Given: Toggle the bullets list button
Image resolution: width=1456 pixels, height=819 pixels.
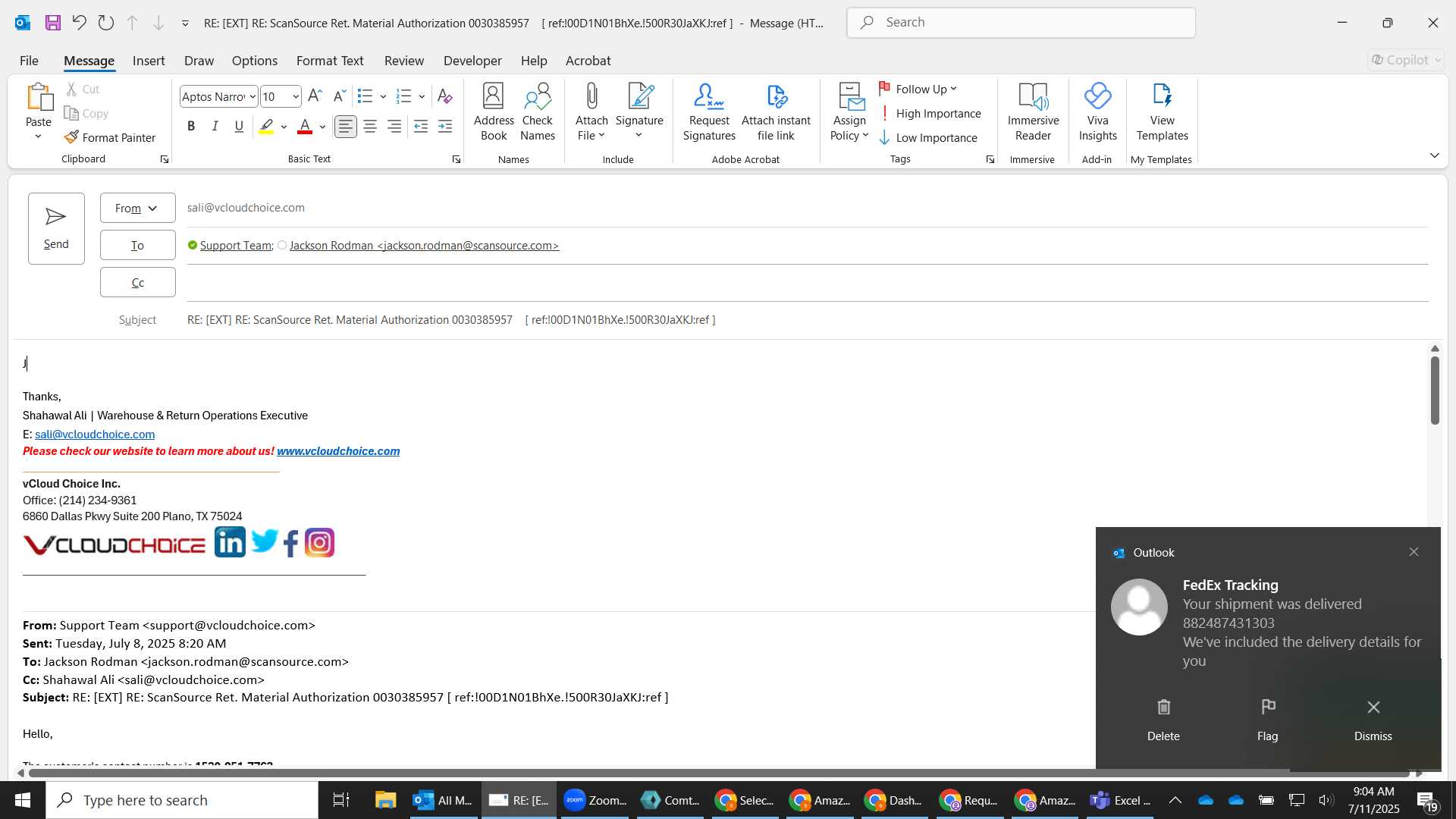Looking at the screenshot, I should (365, 96).
